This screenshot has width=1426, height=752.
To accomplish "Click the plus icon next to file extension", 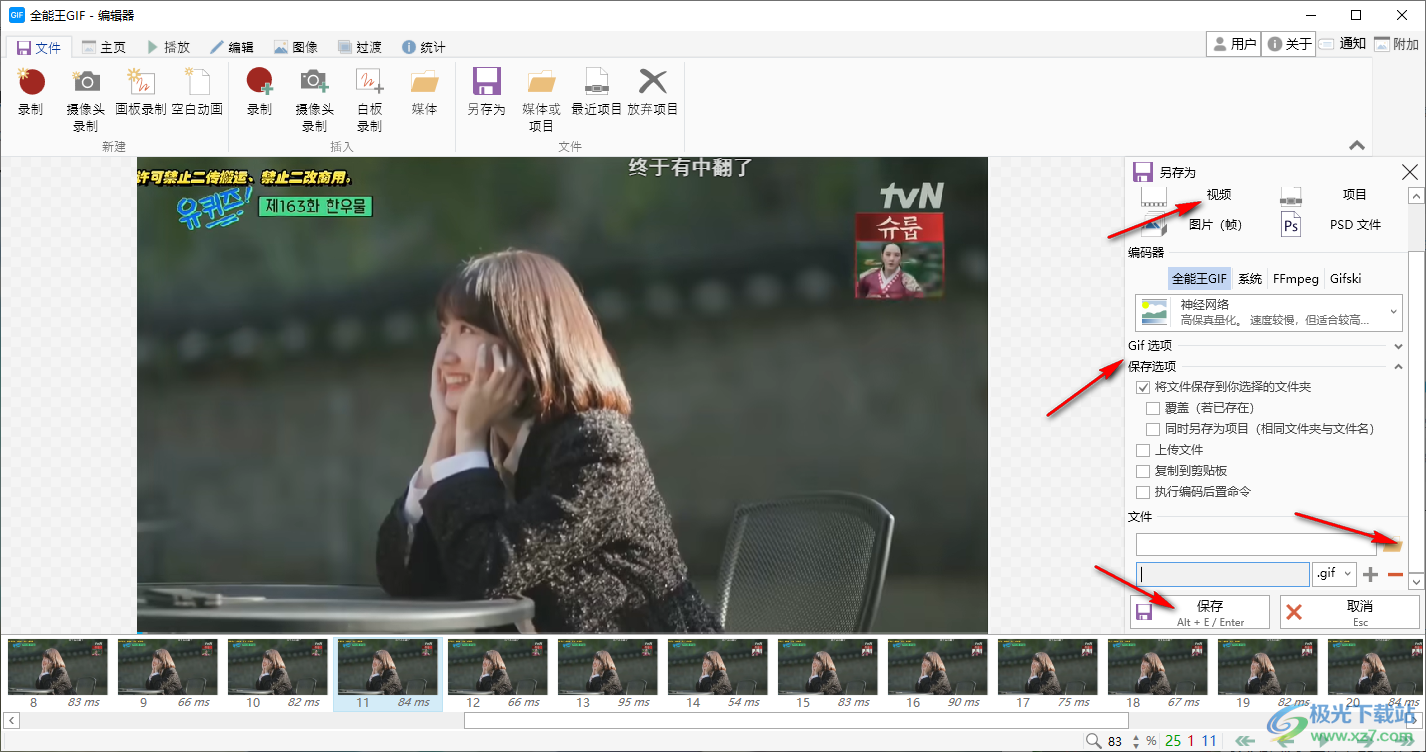I will (x=1370, y=574).
